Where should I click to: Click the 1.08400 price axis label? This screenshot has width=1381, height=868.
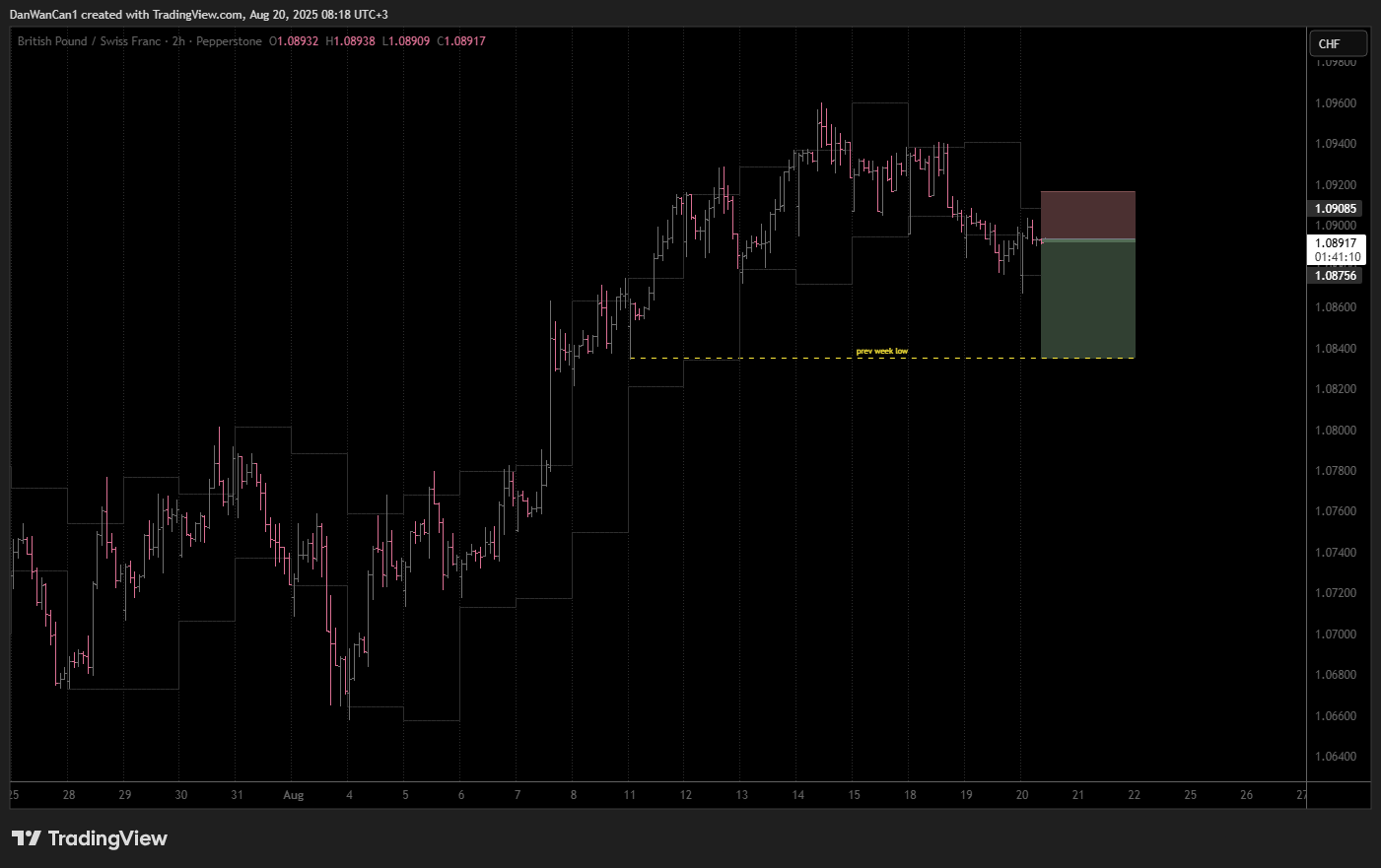[x=1336, y=349]
